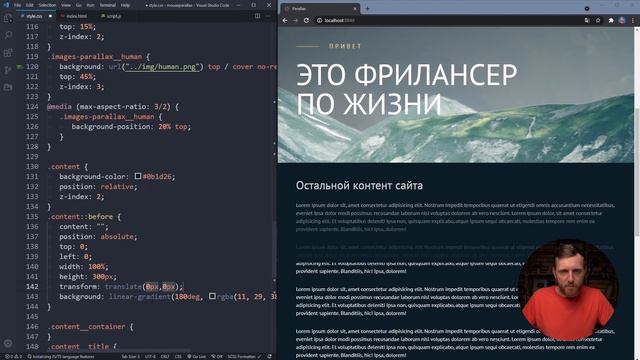This screenshot has height=360, width=640.
Task: Open a new browser tab with plus button
Action: (x=367, y=8)
